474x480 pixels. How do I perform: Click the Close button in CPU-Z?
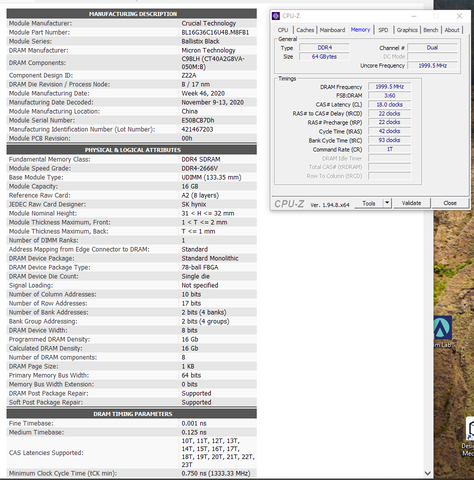coord(450,203)
